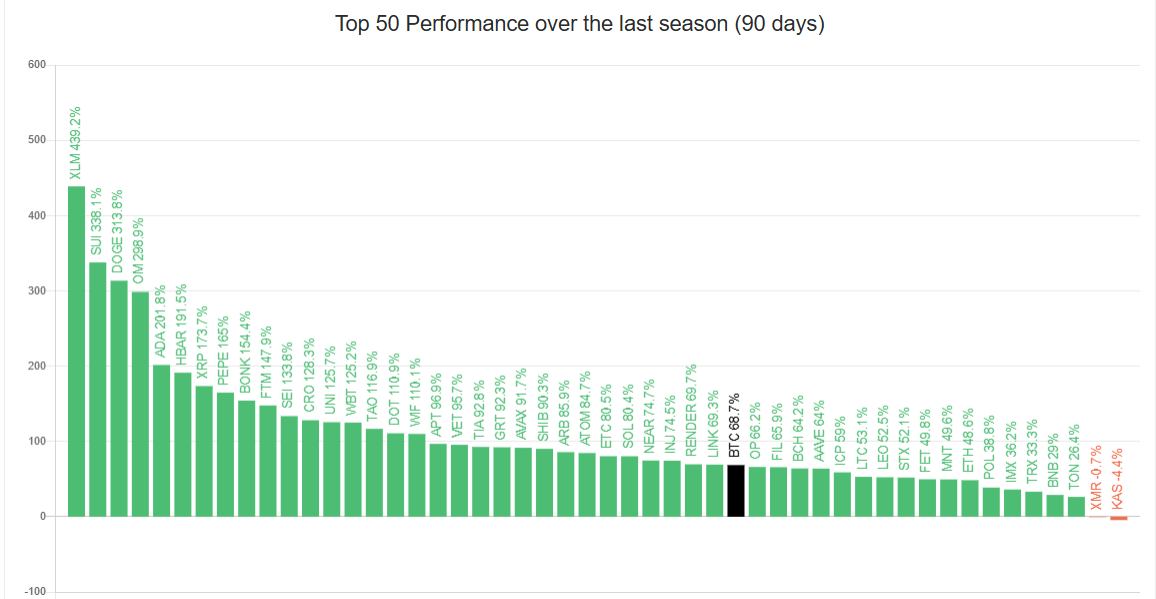
Task: Click the PEPE 165% bar
Action: [x=225, y=454]
